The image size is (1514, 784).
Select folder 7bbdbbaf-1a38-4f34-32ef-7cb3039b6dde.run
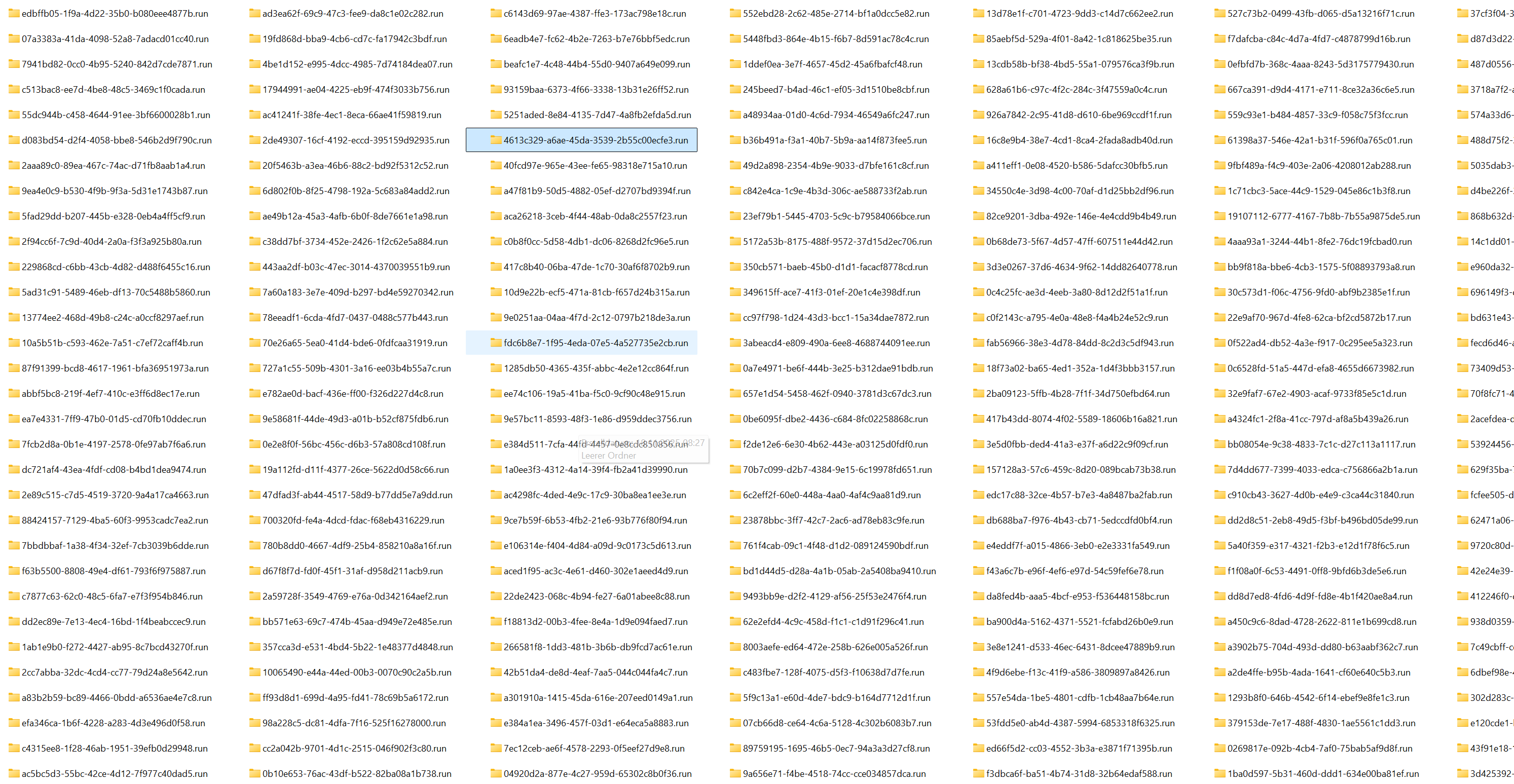(x=115, y=545)
